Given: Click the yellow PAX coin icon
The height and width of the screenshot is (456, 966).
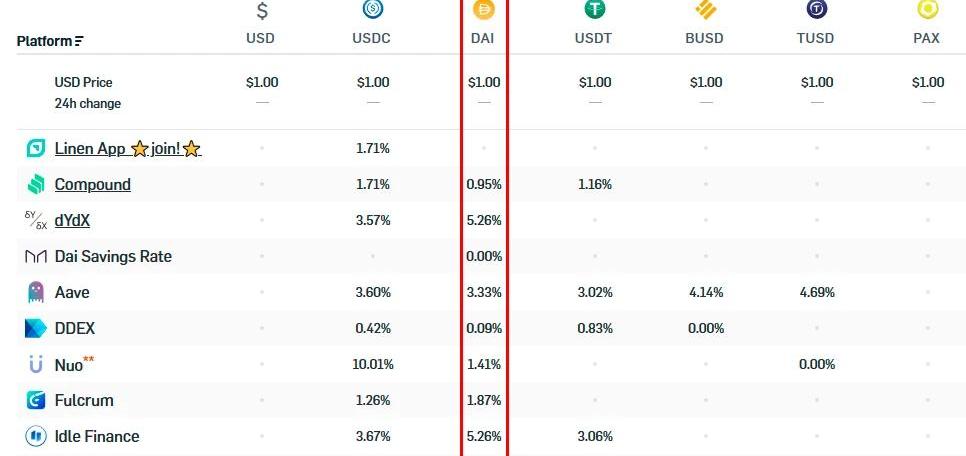Looking at the screenshot, I should pyautogui.click(x=928, y=10).
